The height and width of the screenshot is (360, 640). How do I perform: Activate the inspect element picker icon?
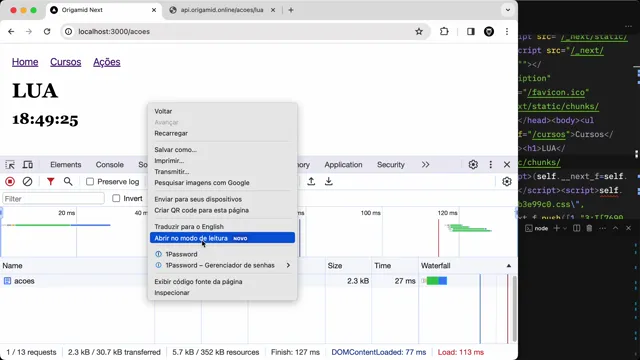coord(10,165)
